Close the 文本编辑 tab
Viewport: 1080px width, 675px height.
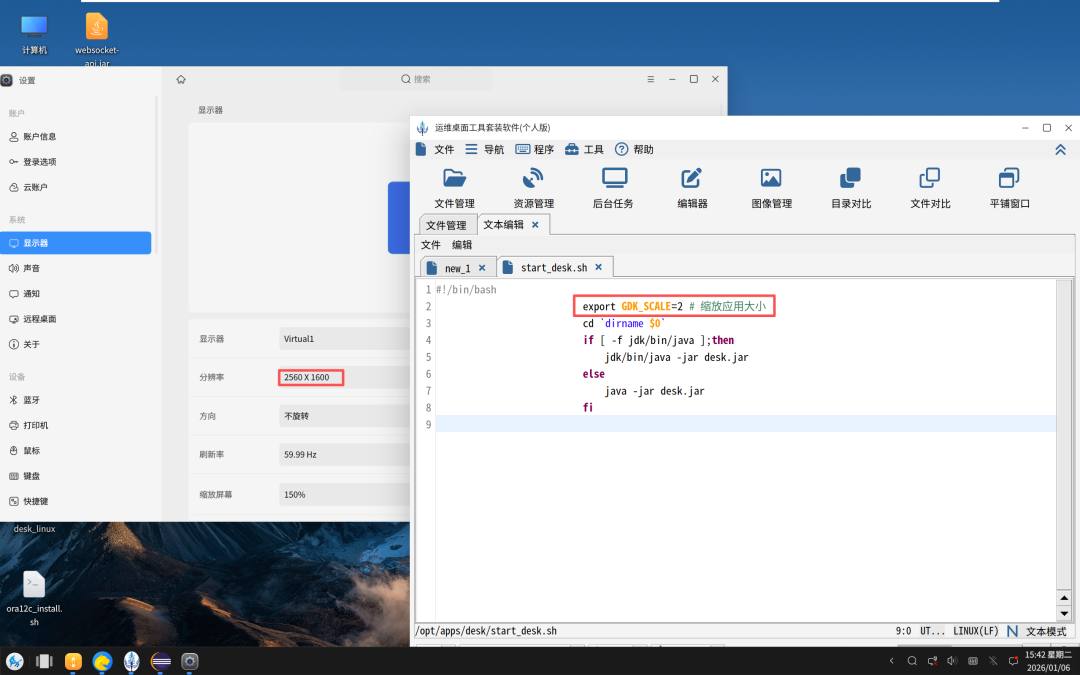pos(535,225)
